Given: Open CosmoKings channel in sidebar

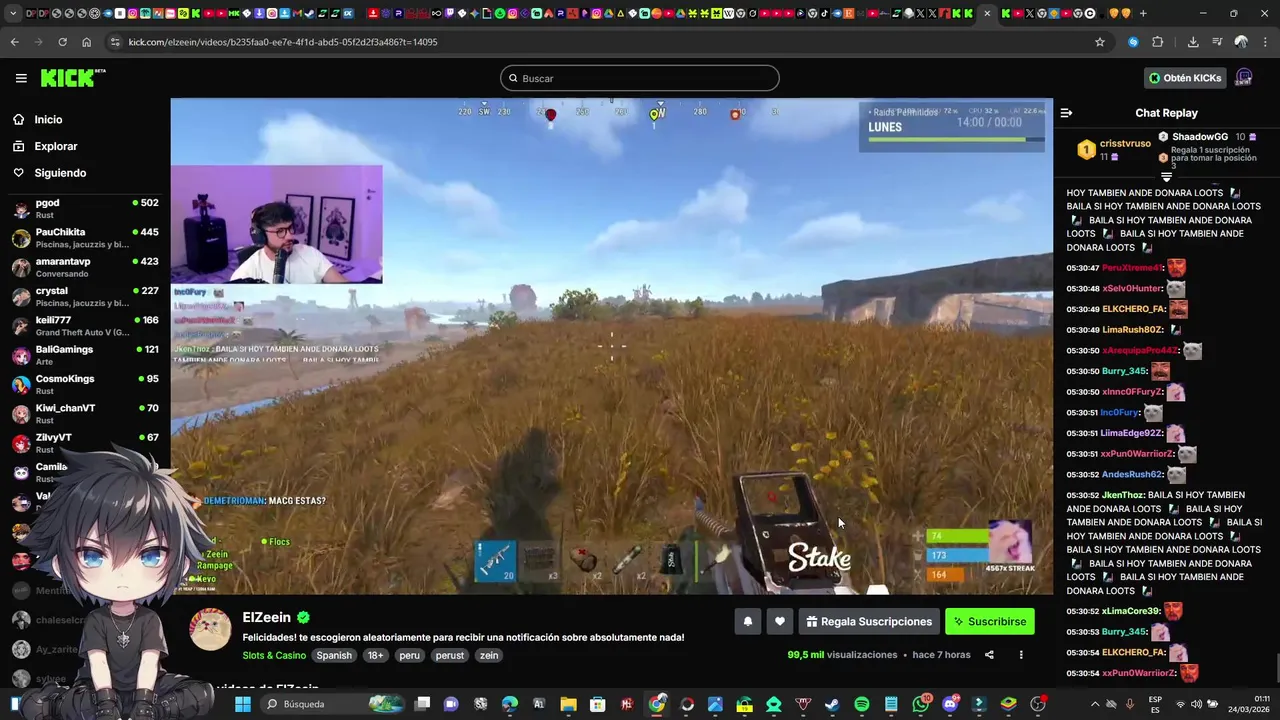Looking at the screenshot, I should [85, 384].
